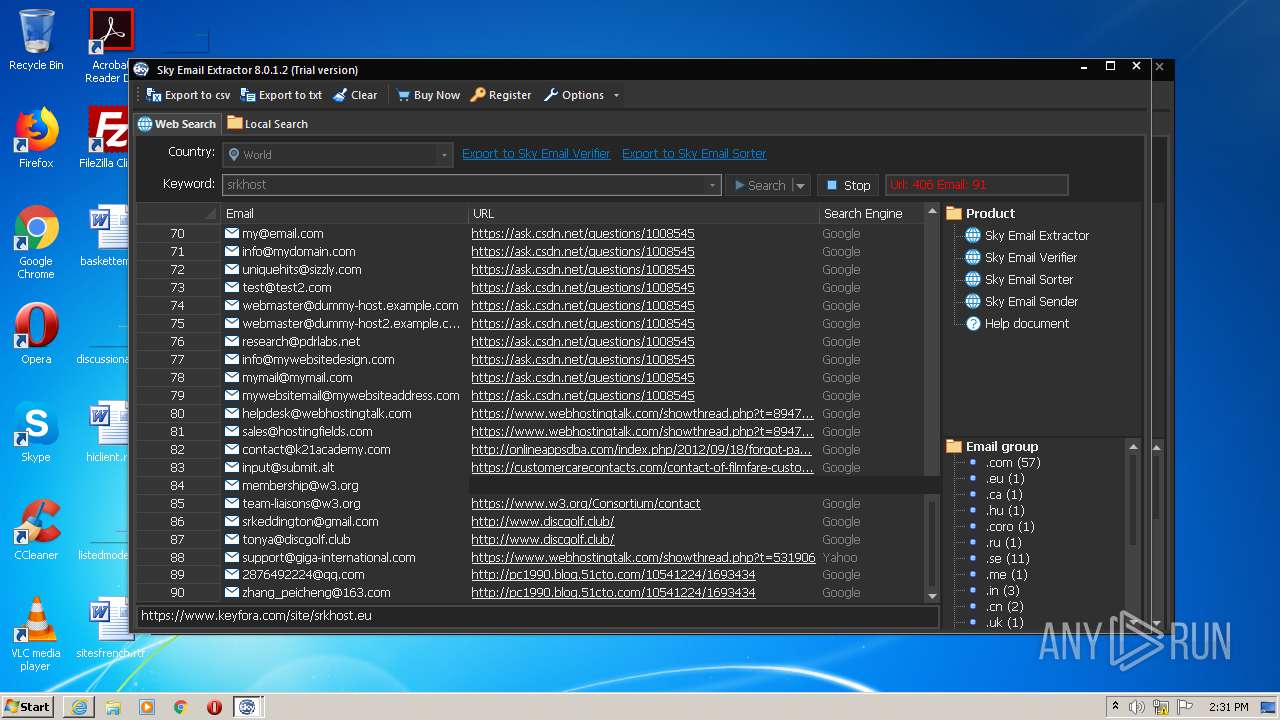The height and width of the screenshot is (720, 1280).
Task: Select row with membership@w3.org
Action: (530, 486)
